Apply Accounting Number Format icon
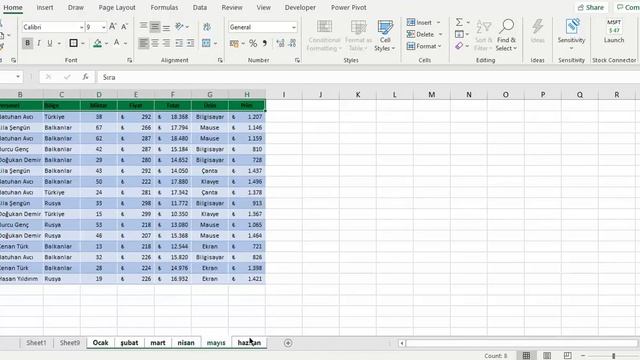This screenshot has height=360, width=640. [x=234, y=43]
